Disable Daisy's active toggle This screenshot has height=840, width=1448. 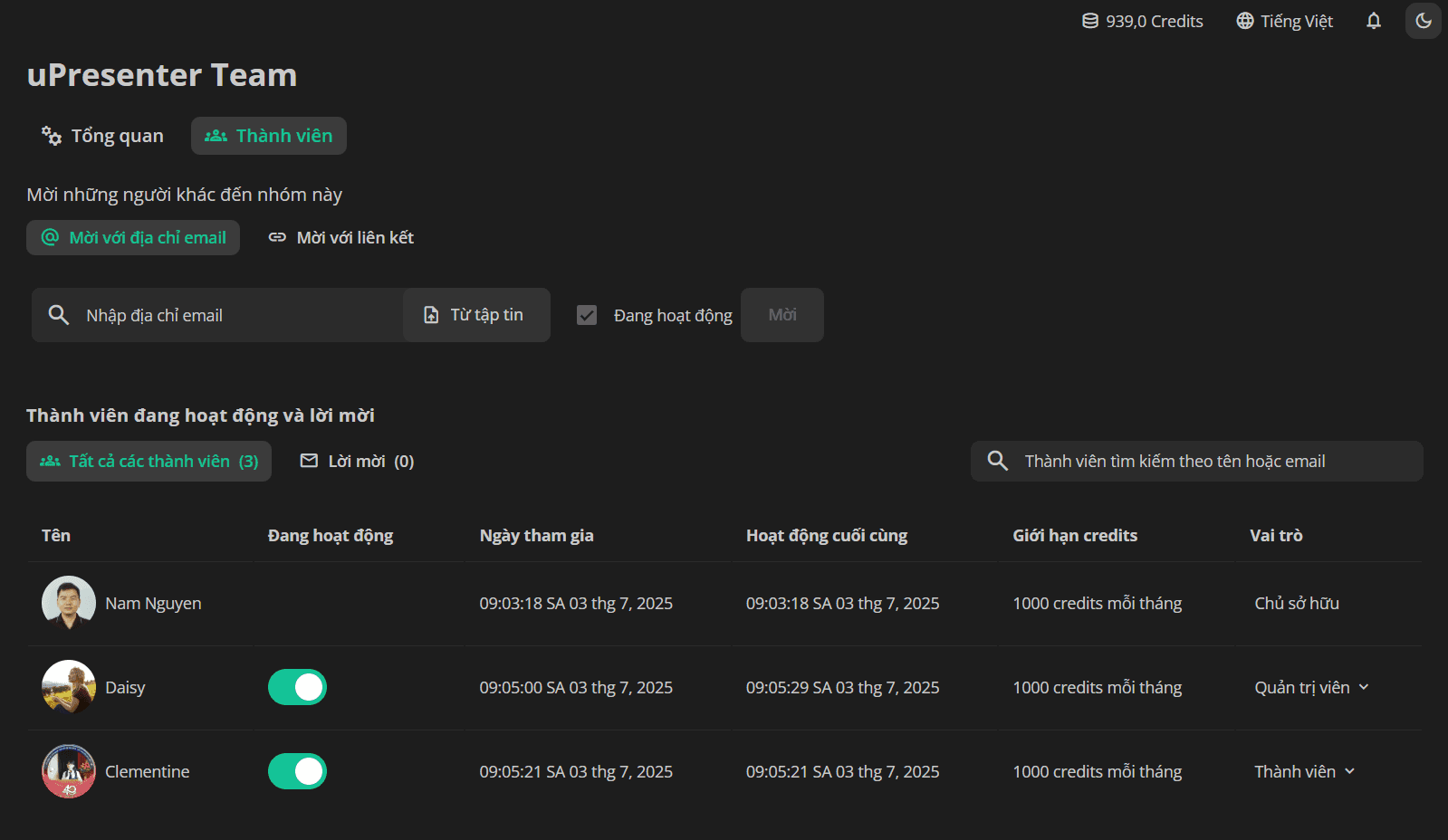(297, 687)
